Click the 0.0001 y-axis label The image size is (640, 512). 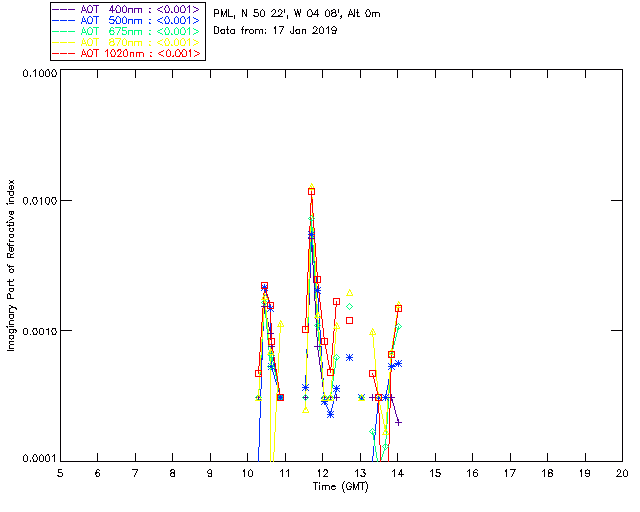point(39,459)
